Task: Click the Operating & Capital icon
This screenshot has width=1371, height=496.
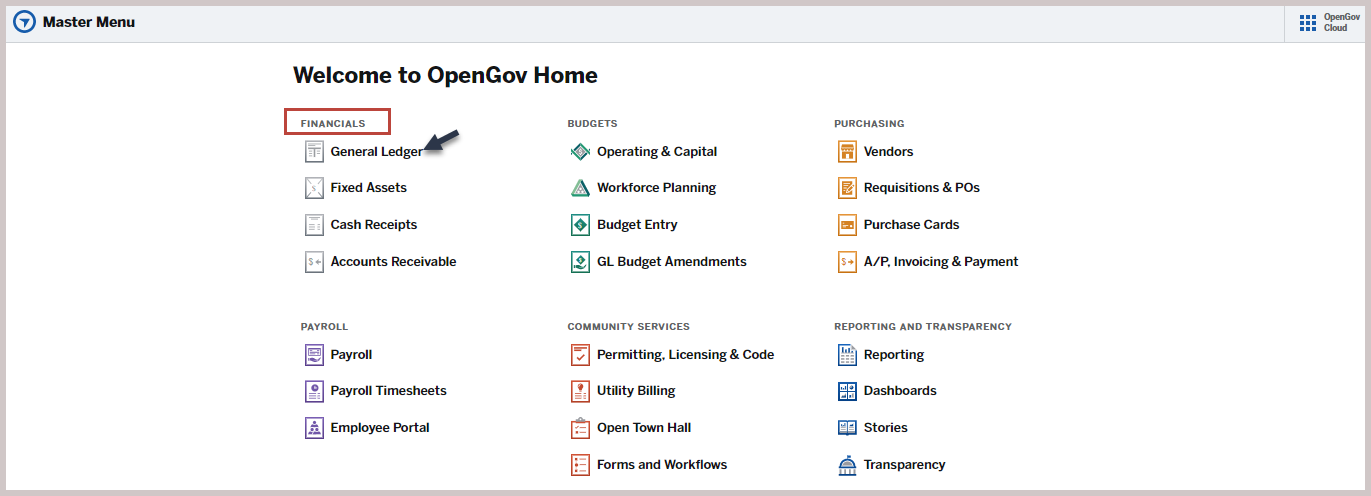Action: pos(581,152)
